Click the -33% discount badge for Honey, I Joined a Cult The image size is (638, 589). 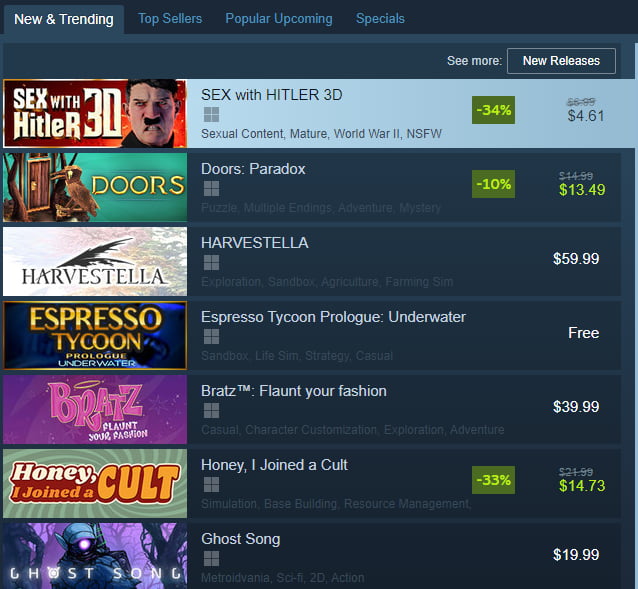click(493, 480)
